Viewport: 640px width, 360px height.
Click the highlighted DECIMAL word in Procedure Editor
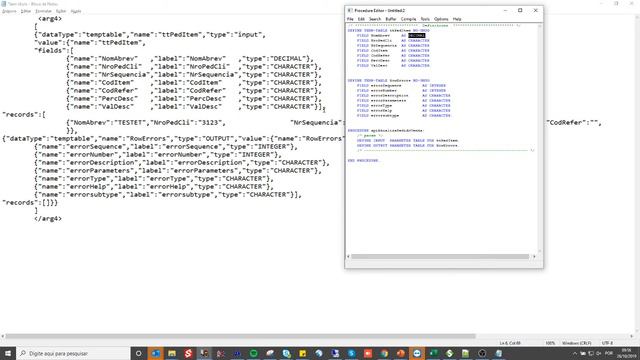[x=417, y=36]
